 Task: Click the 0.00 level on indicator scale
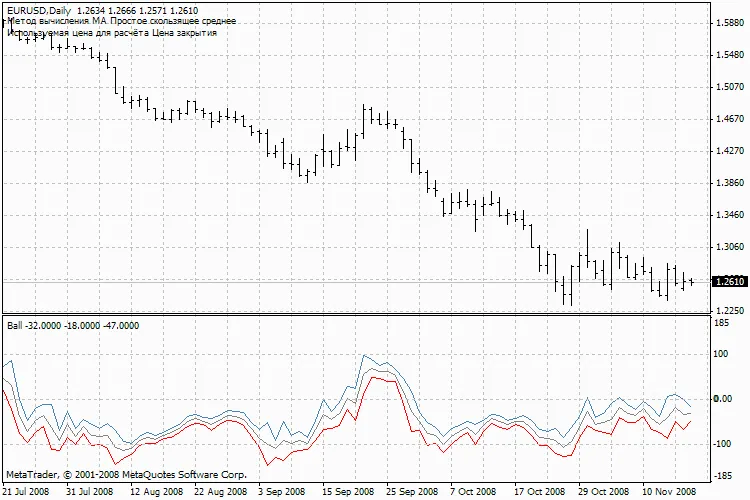click(723, 399)
